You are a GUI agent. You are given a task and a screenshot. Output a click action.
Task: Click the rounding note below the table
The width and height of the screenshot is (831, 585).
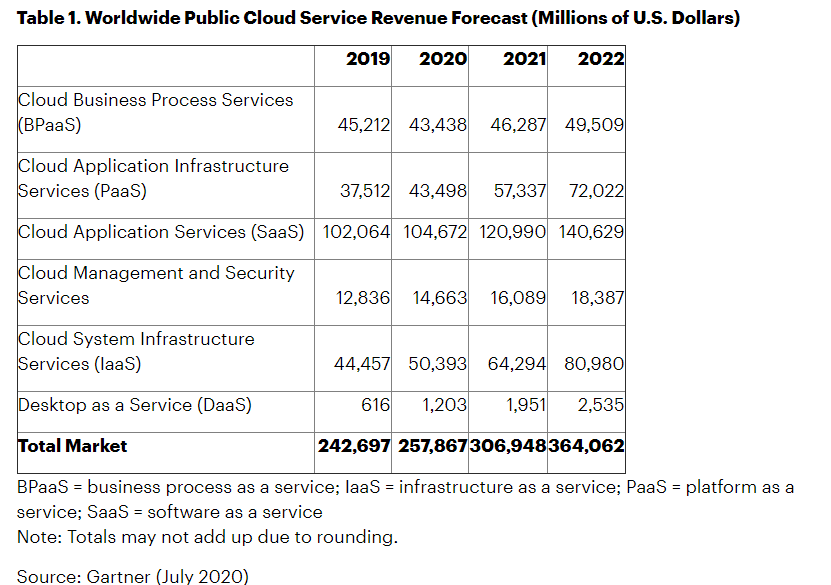(207, 537)
